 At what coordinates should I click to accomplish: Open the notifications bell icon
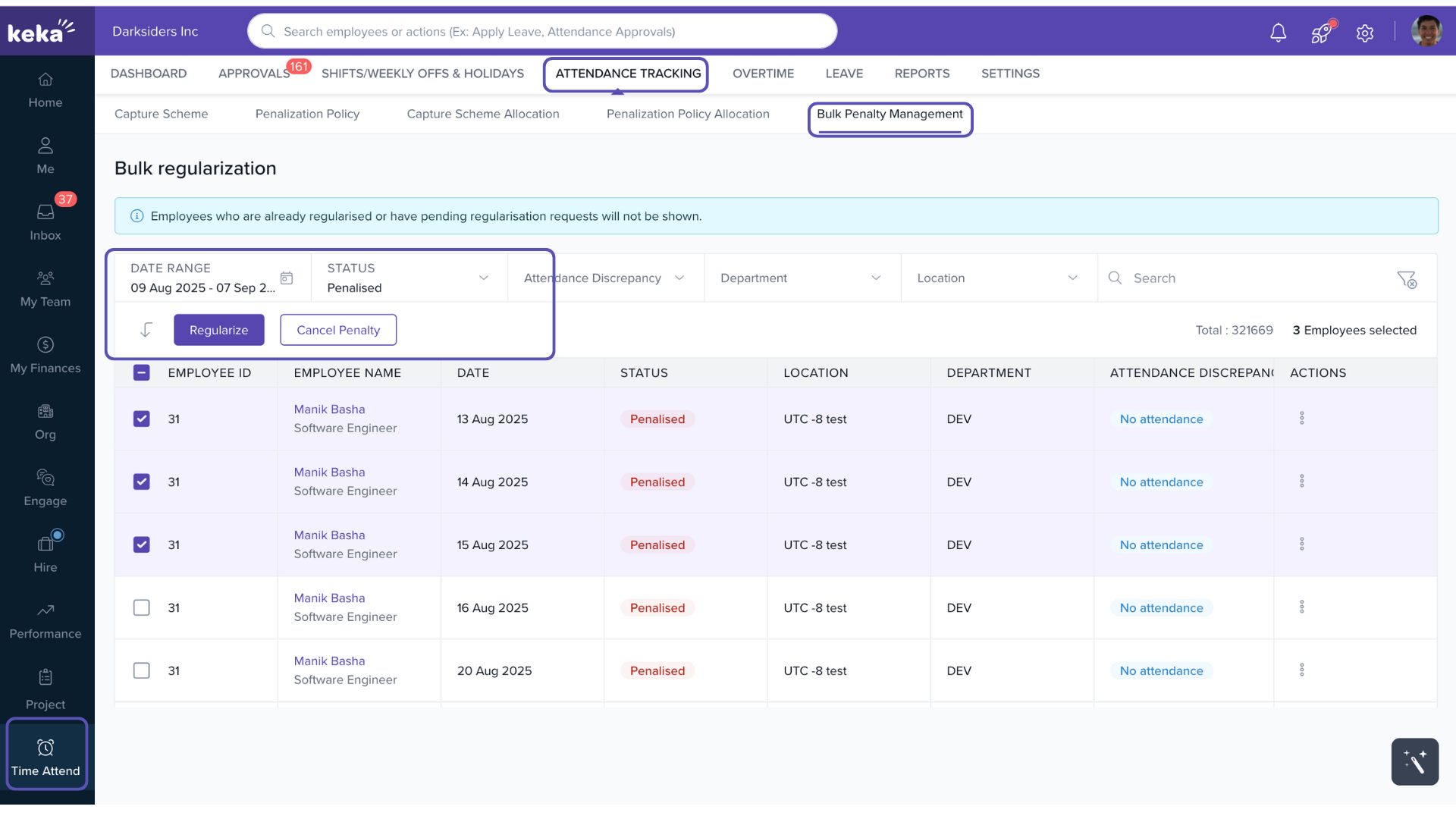(x=1278, y=32)
